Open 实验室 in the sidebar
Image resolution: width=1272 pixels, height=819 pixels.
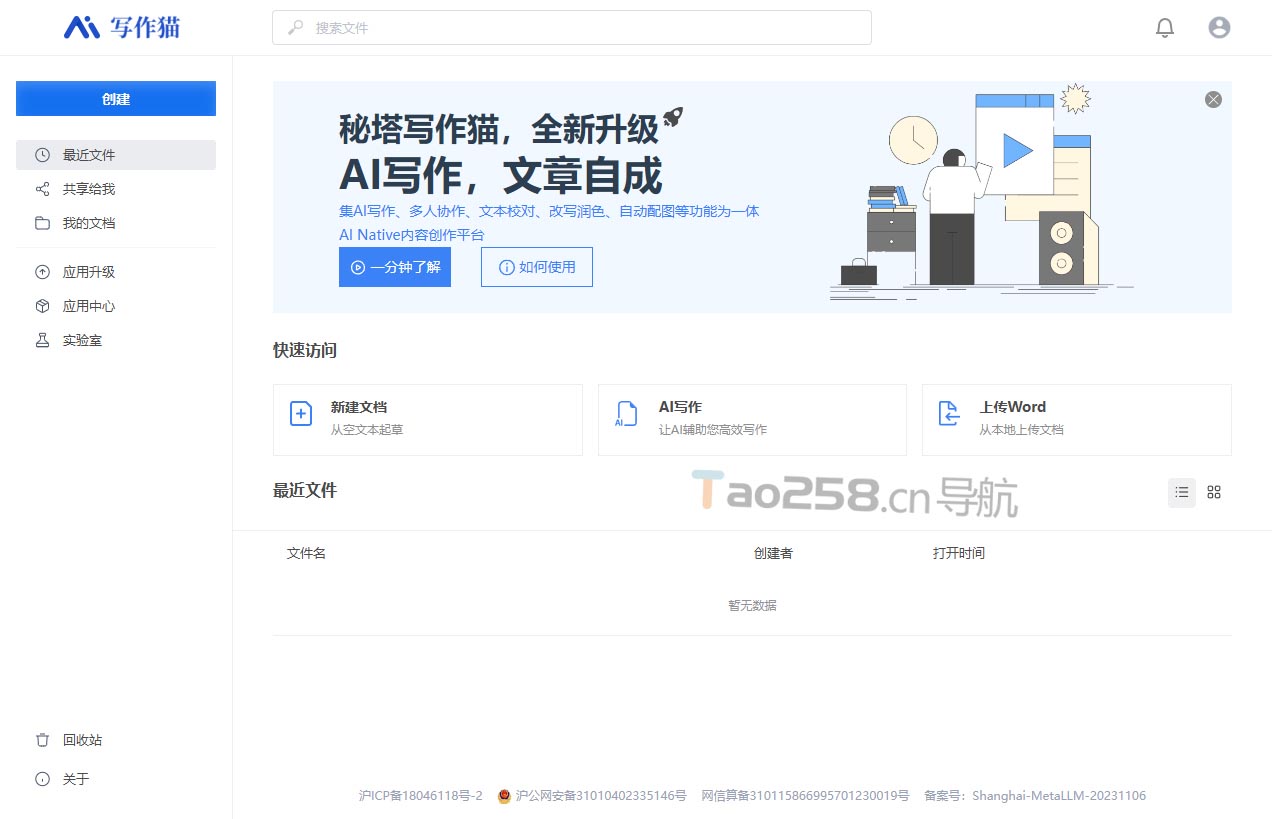[x=116, y=340]
